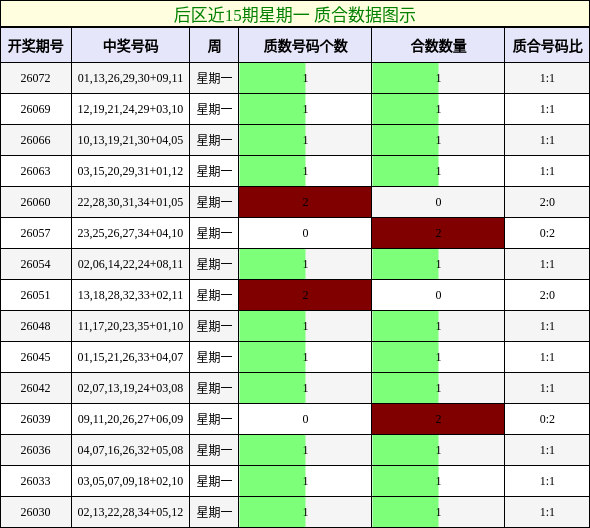This screenshot has width=590, height=528.
Task: Click winning numbers 01,15,21,26,33+04,07
Action: click(x=130, y=357)
